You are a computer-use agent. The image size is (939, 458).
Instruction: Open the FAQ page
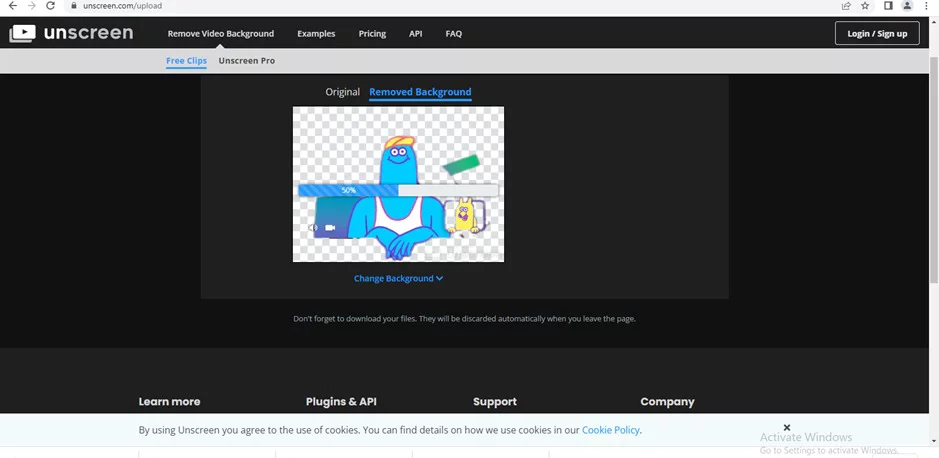tap(453, 34)
